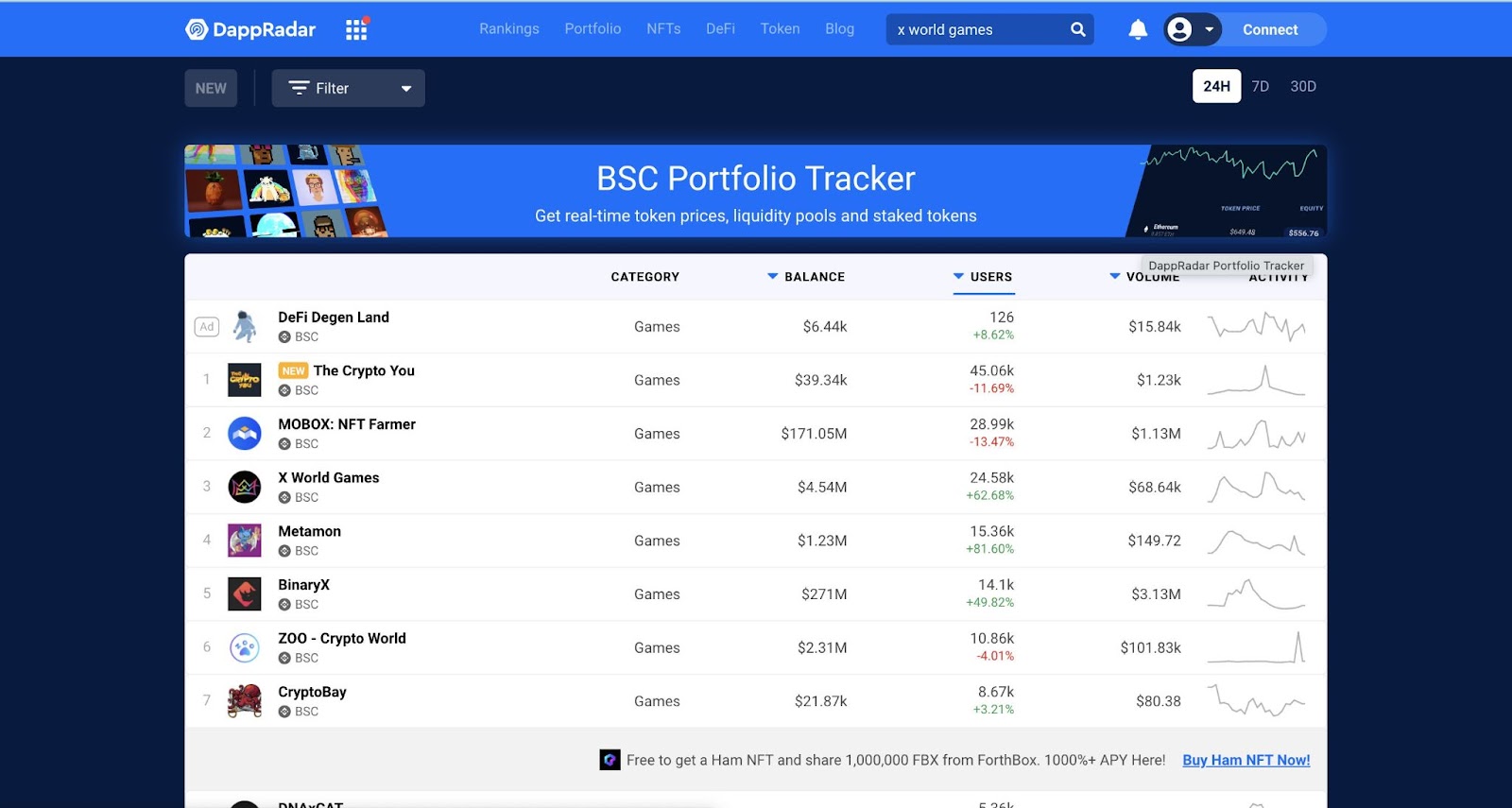
Task: Select the 30D time range
Action: [1303, 86]
